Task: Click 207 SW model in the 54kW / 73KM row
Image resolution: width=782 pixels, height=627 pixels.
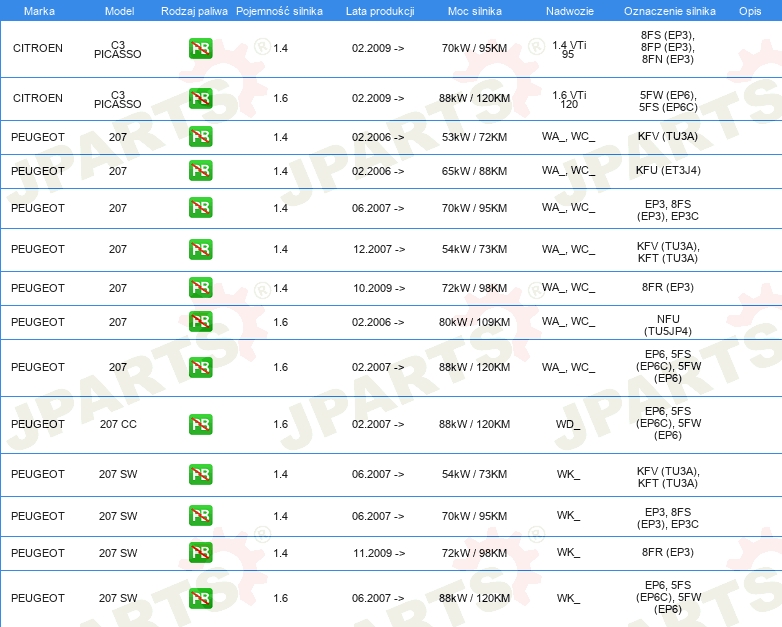Action: click(118, 474)
